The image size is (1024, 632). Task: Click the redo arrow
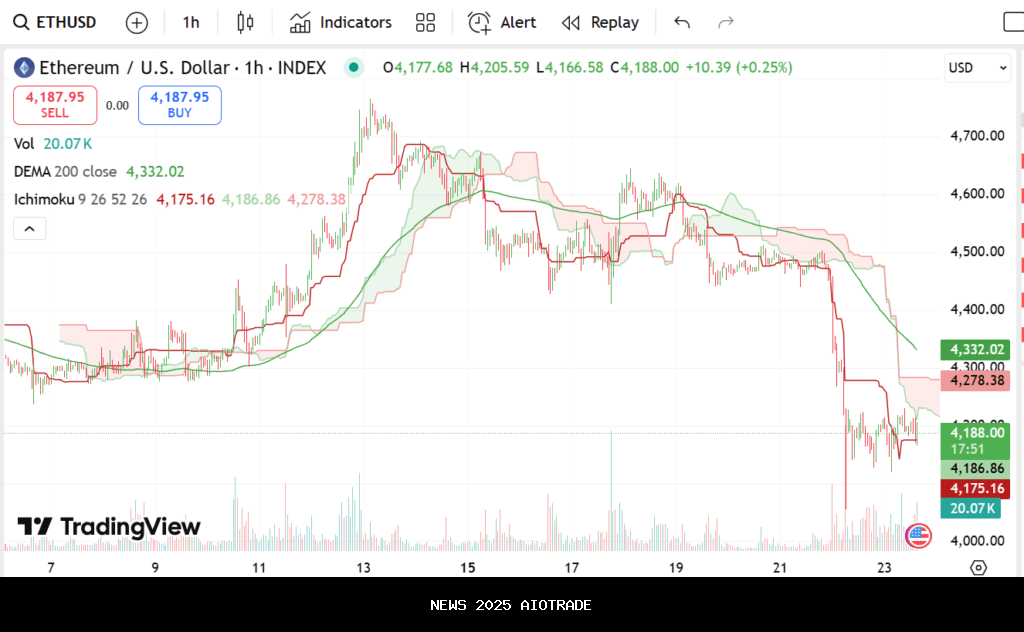pos(726,22)
